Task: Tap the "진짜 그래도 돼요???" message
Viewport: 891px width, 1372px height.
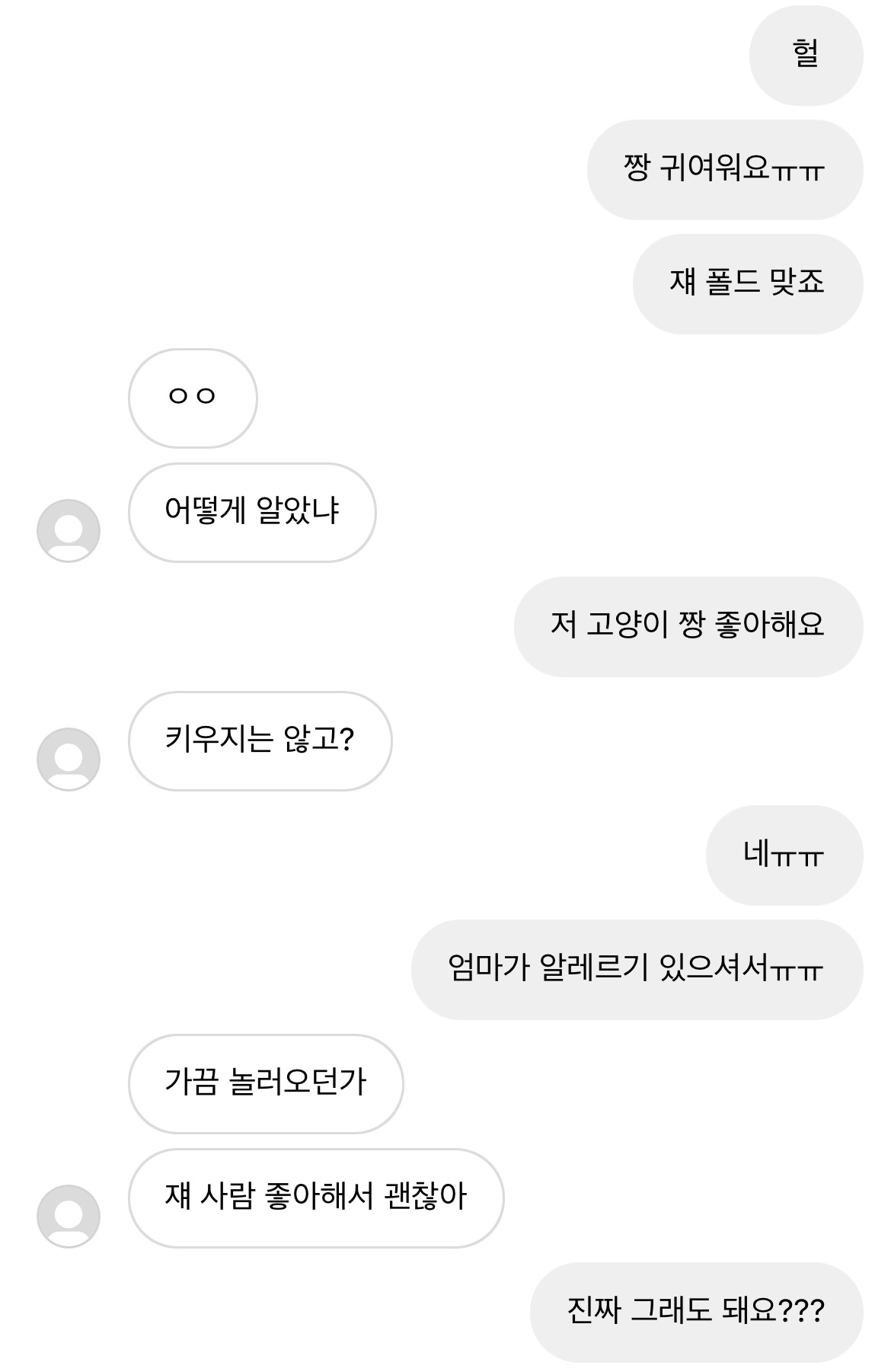Action: (x=696, y=1312)
